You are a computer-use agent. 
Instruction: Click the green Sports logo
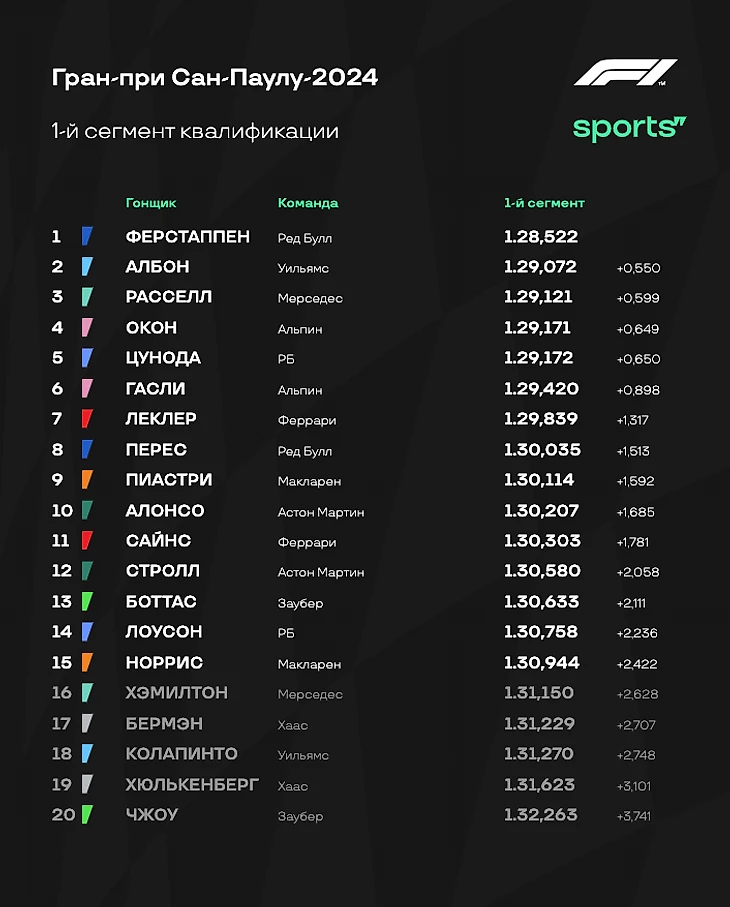click(x=629, y=128)
